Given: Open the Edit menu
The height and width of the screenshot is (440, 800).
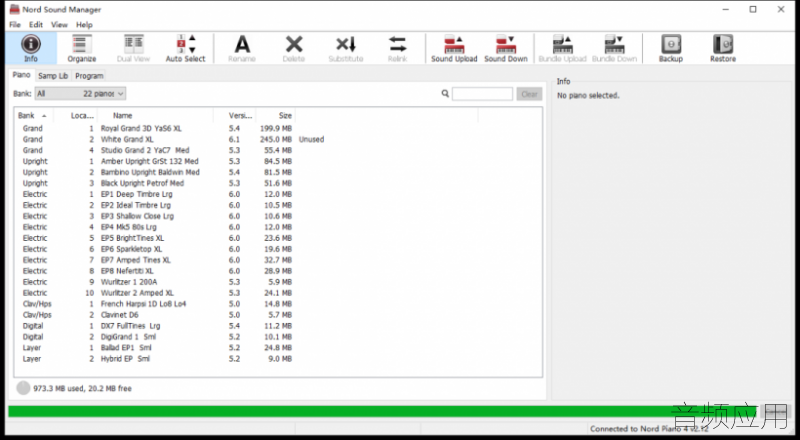Looking at the screenshot, I should (36, 25).
